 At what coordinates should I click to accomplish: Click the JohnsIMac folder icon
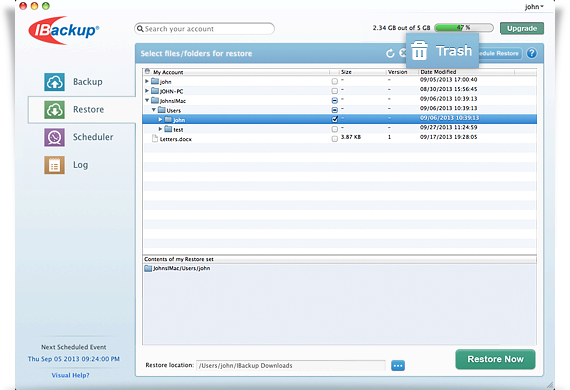pyautogui.click(x=155, y=100)
